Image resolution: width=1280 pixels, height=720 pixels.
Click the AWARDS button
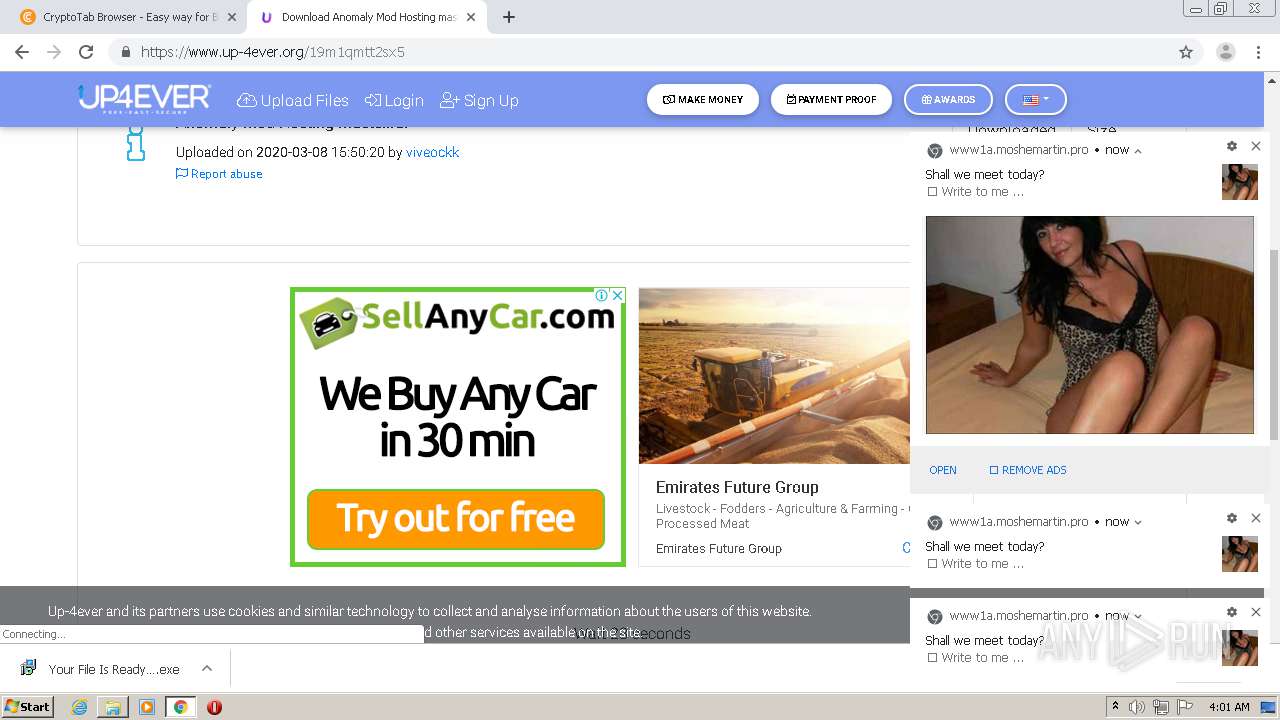pyautogui.click(x=948, y=100)
